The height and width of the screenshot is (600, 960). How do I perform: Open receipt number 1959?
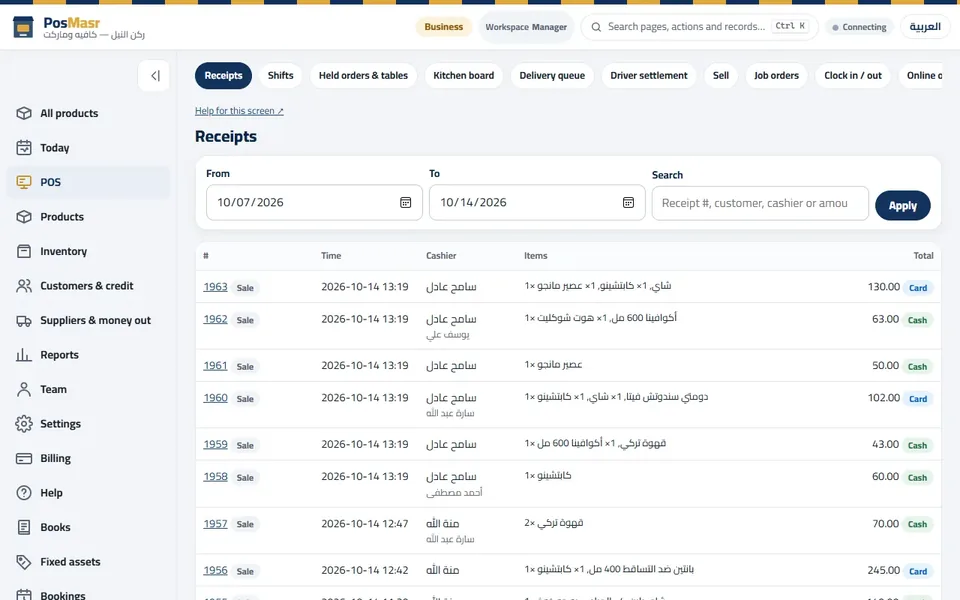point(216,444)
